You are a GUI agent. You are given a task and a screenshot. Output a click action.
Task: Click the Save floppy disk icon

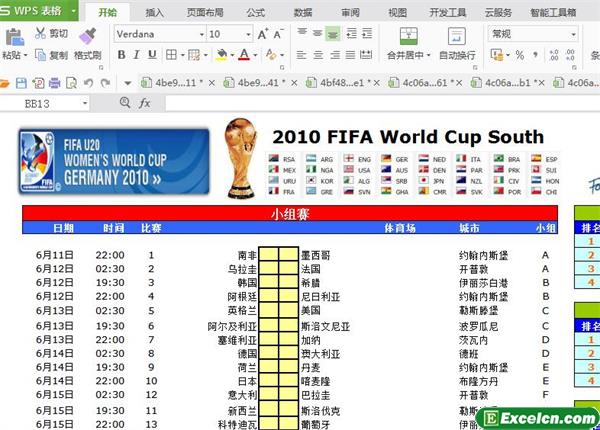[x=21, y=83]
